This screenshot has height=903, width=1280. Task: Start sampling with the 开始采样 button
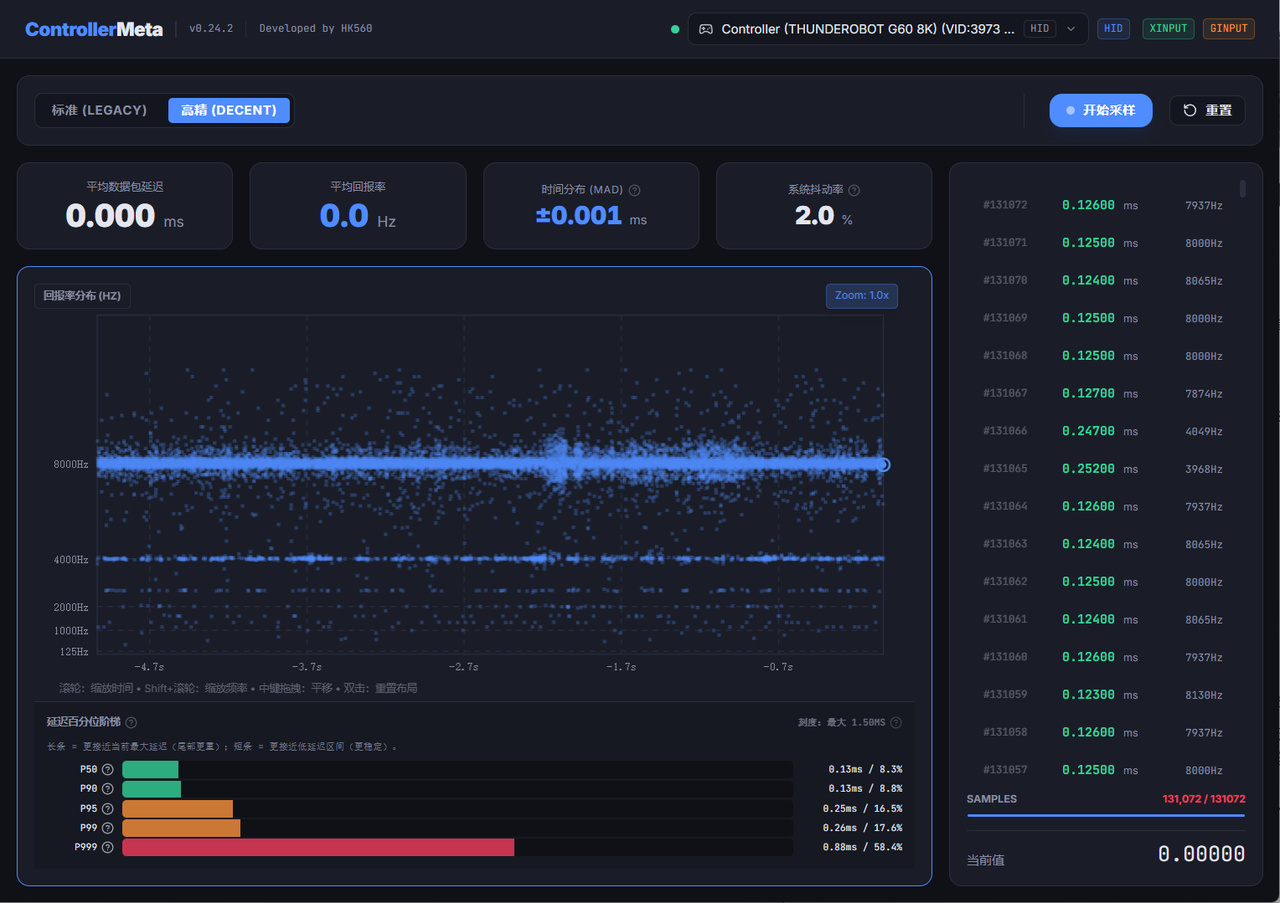(1100, 110)
